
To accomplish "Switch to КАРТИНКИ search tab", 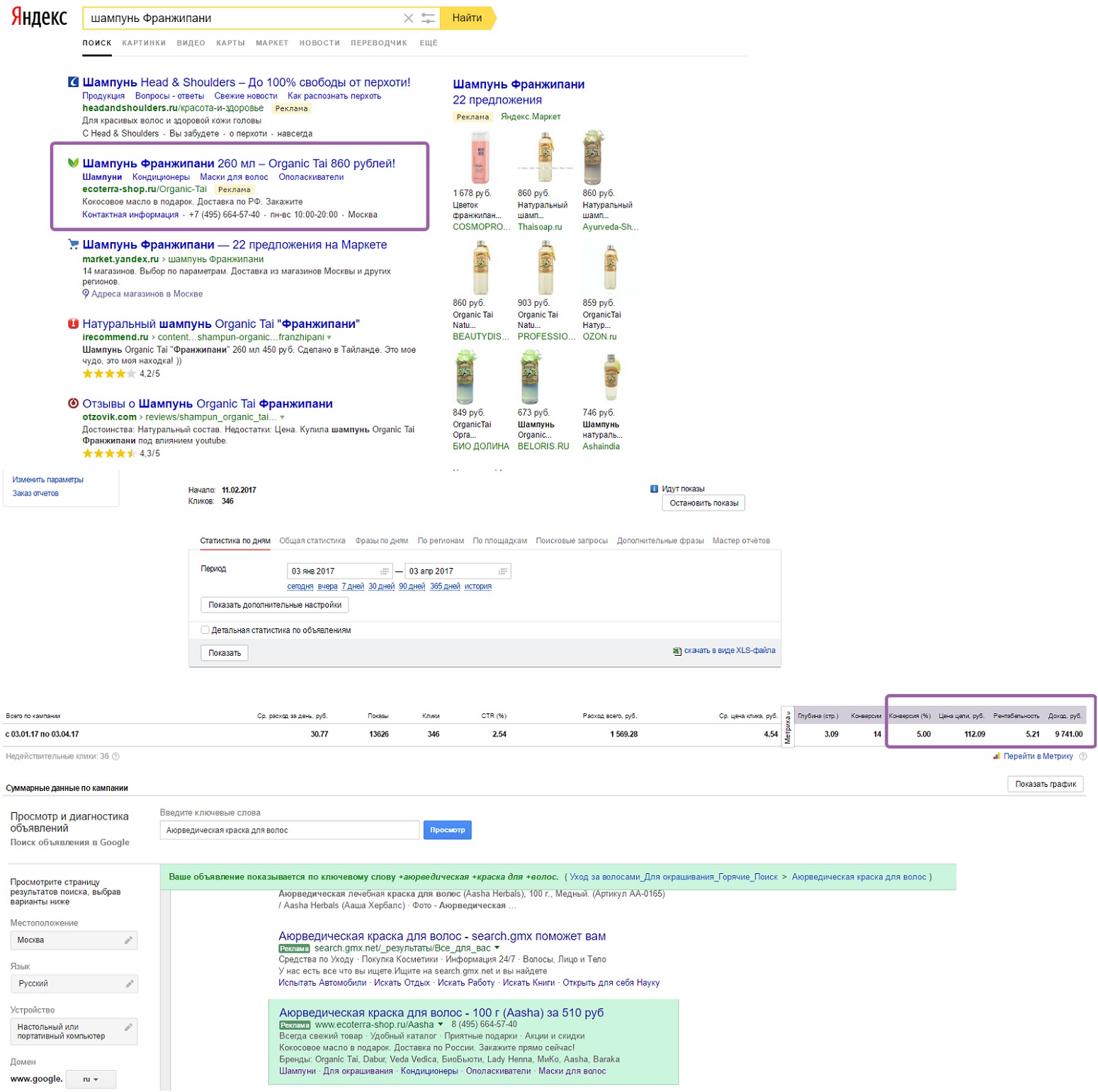I will 144,43.
